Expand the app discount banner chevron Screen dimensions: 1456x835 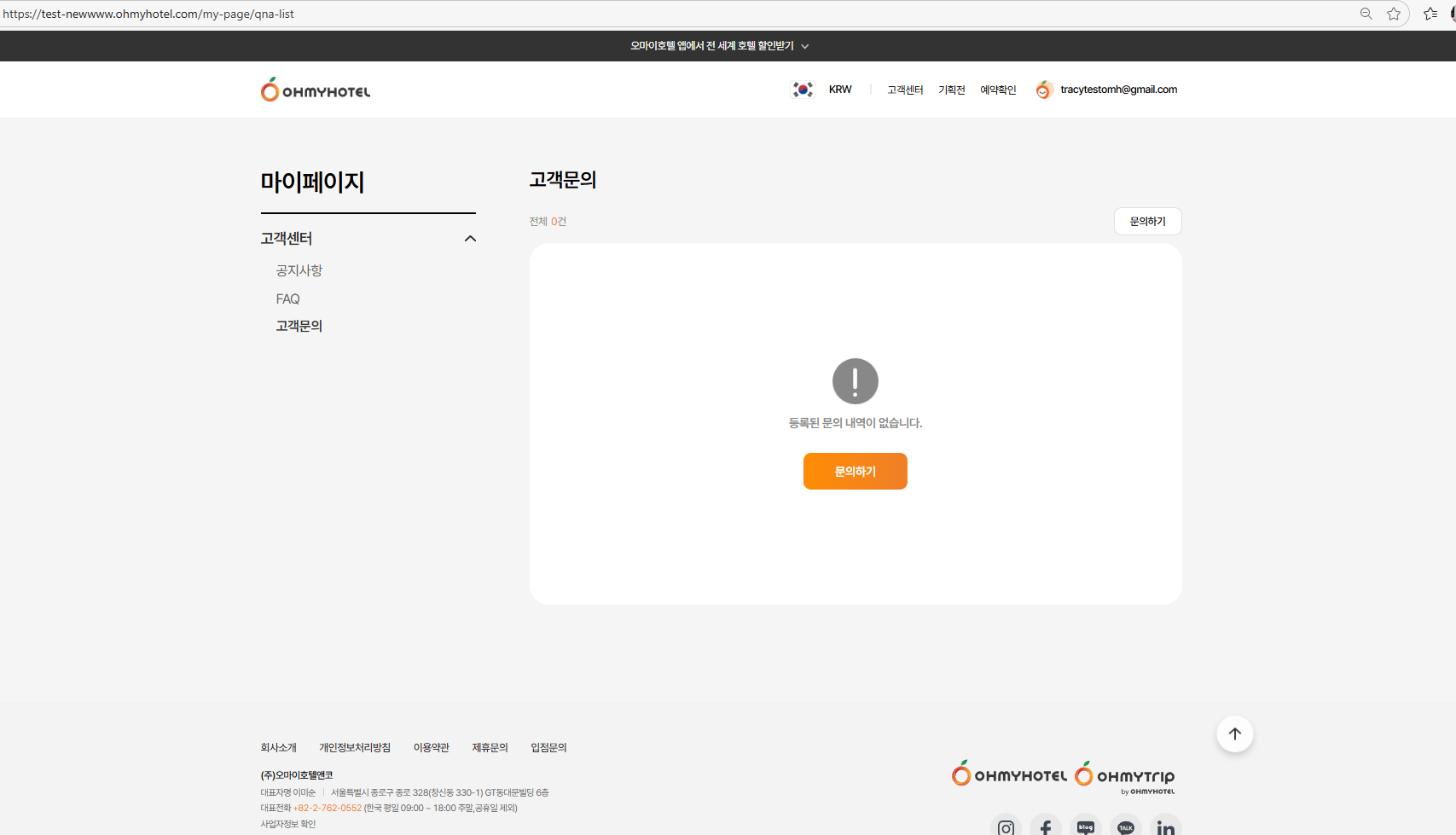pos(805,46)
